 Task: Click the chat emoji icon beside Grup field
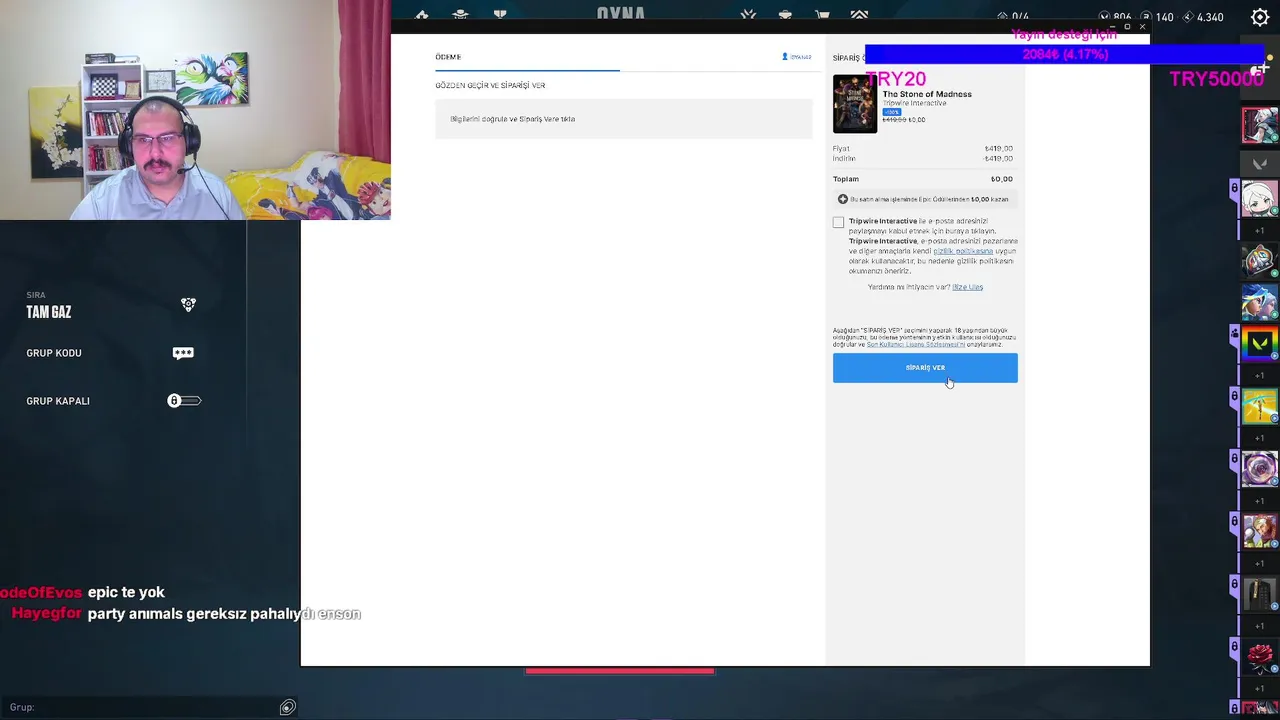pos(288,707)
